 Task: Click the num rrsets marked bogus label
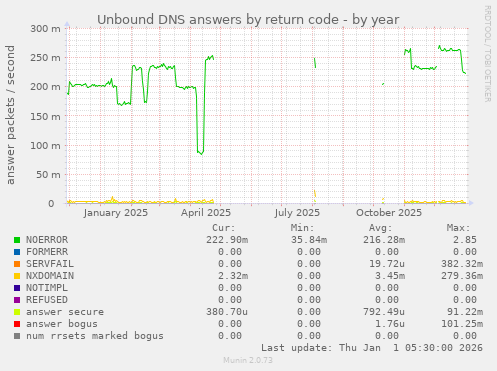pos(95,336)
